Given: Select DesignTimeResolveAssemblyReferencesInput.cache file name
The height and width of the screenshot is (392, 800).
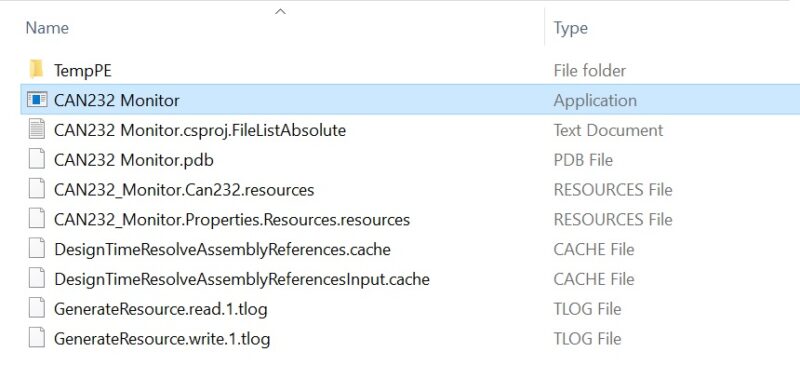Looking at the screenshot, I should point(241,279).
